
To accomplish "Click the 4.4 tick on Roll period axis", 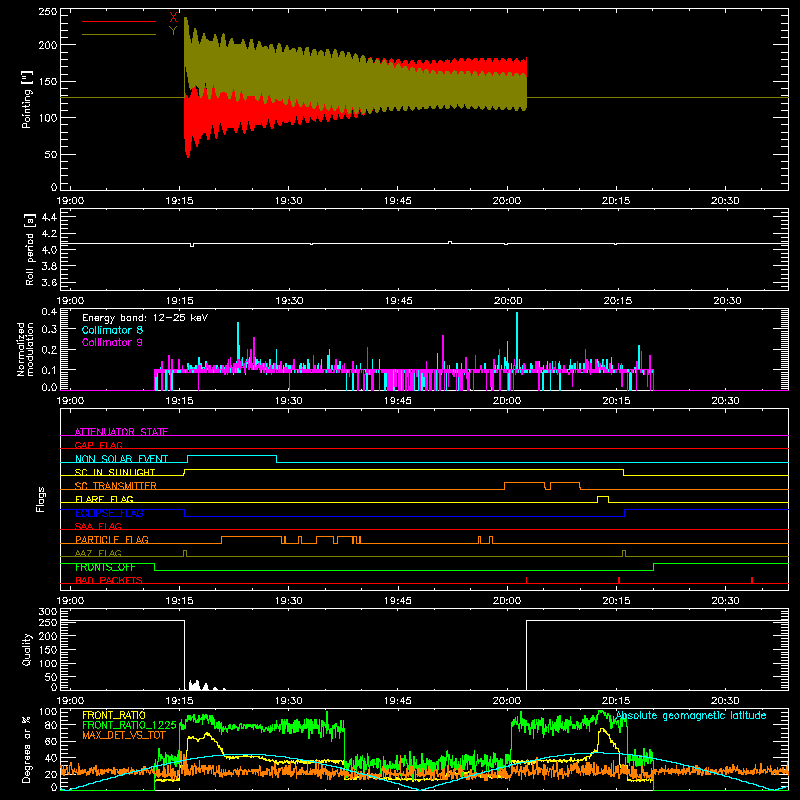I will pos(49,217).
